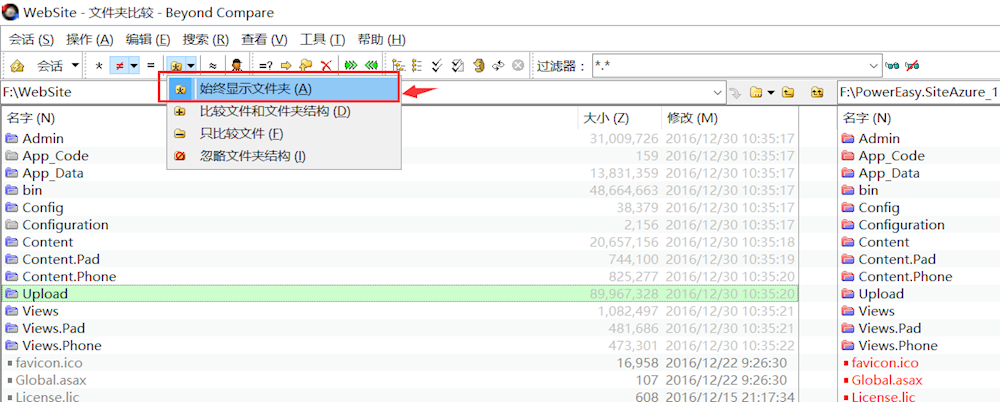The image size is (1000, 402).
Task: Click the yellow Copy arrow icon
Action: (286, 65)
